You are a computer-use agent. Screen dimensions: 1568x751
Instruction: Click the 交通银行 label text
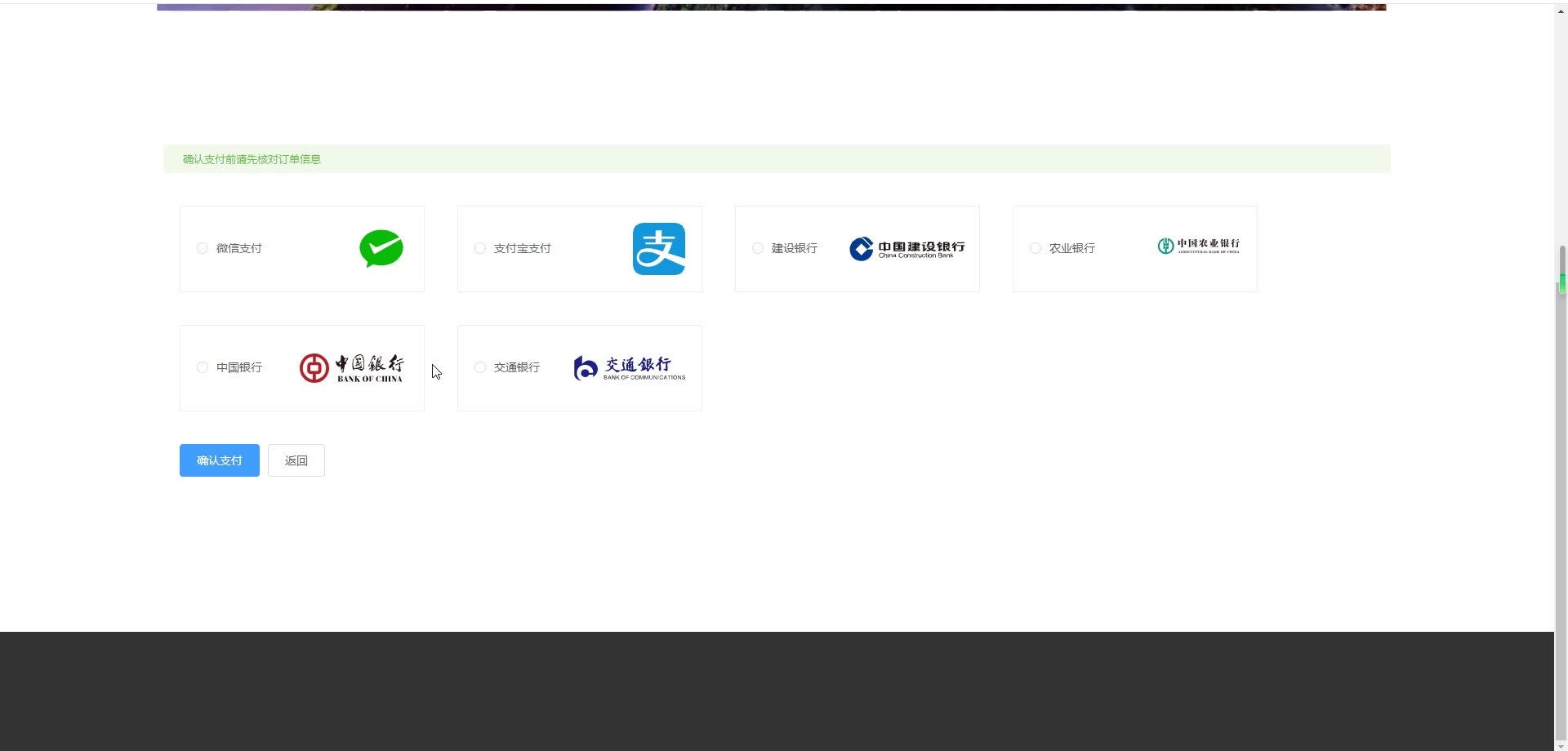pos(517,367)
